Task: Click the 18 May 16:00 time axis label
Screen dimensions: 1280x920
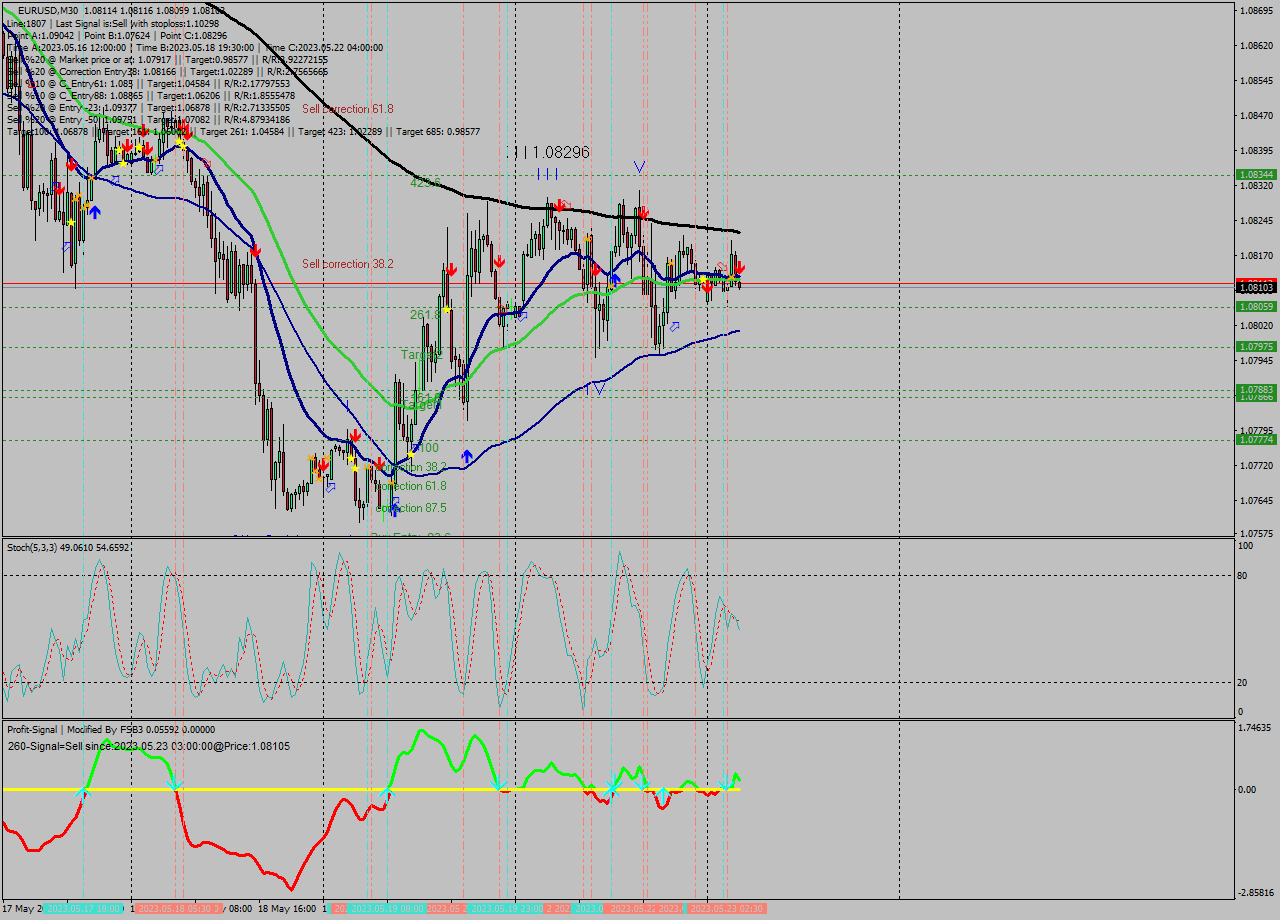Action: pyautogui.click(x=287, y=908)
